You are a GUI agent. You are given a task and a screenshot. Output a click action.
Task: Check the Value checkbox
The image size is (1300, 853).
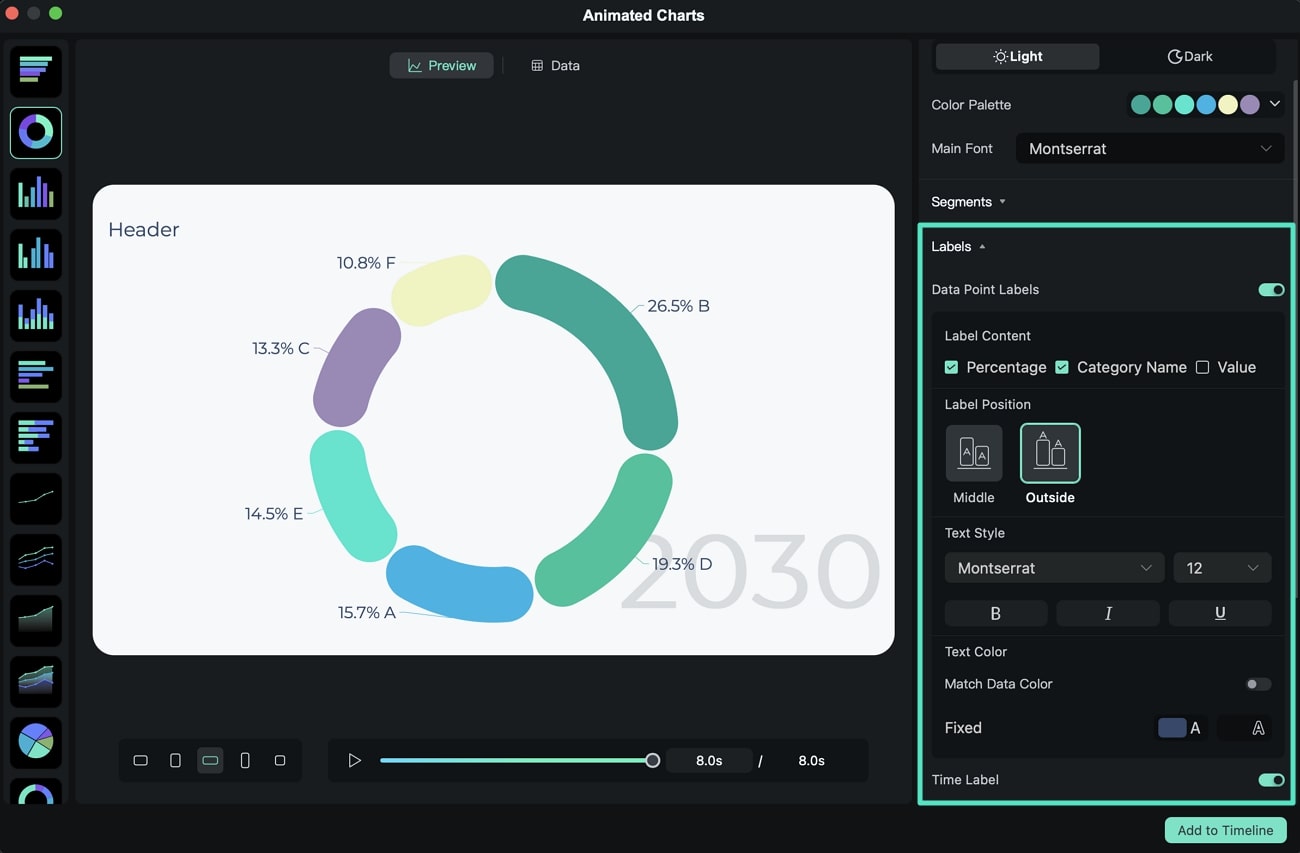(x=1202, y=367)
